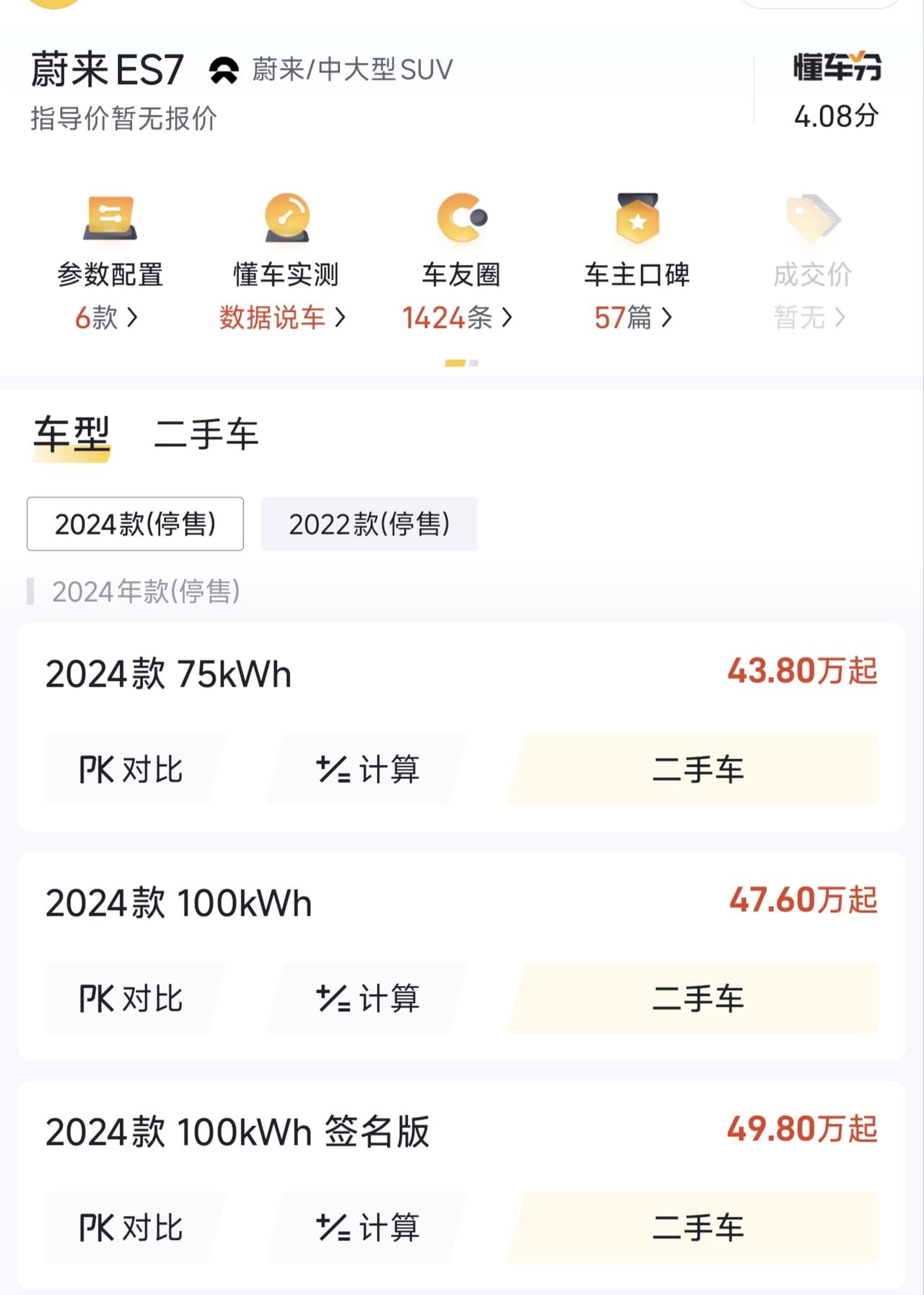Click the NIO brand logo icon
Viewport: 924px width, 1295px height.
[224, 70]
